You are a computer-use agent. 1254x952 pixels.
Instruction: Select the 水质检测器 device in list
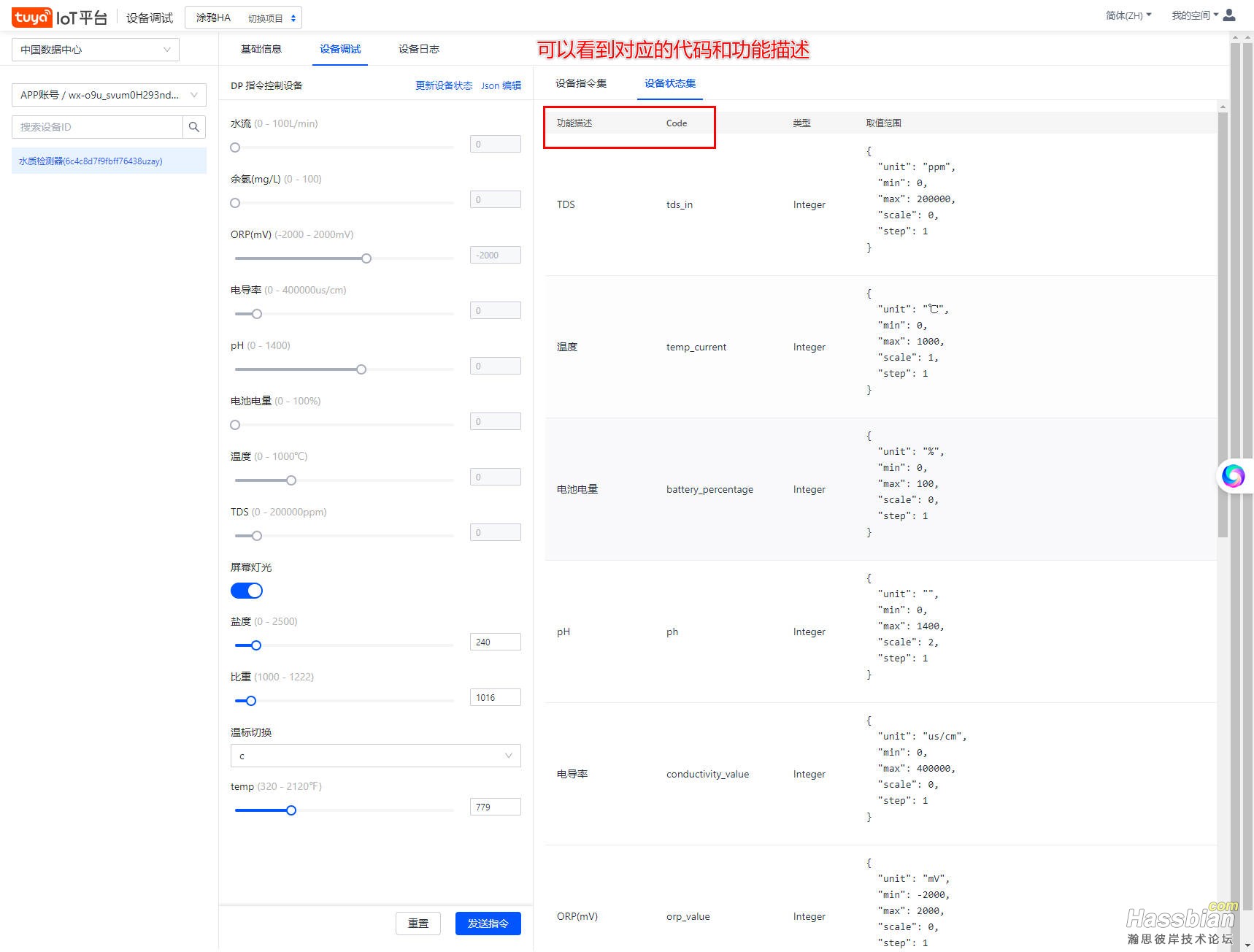click(109, 161)
